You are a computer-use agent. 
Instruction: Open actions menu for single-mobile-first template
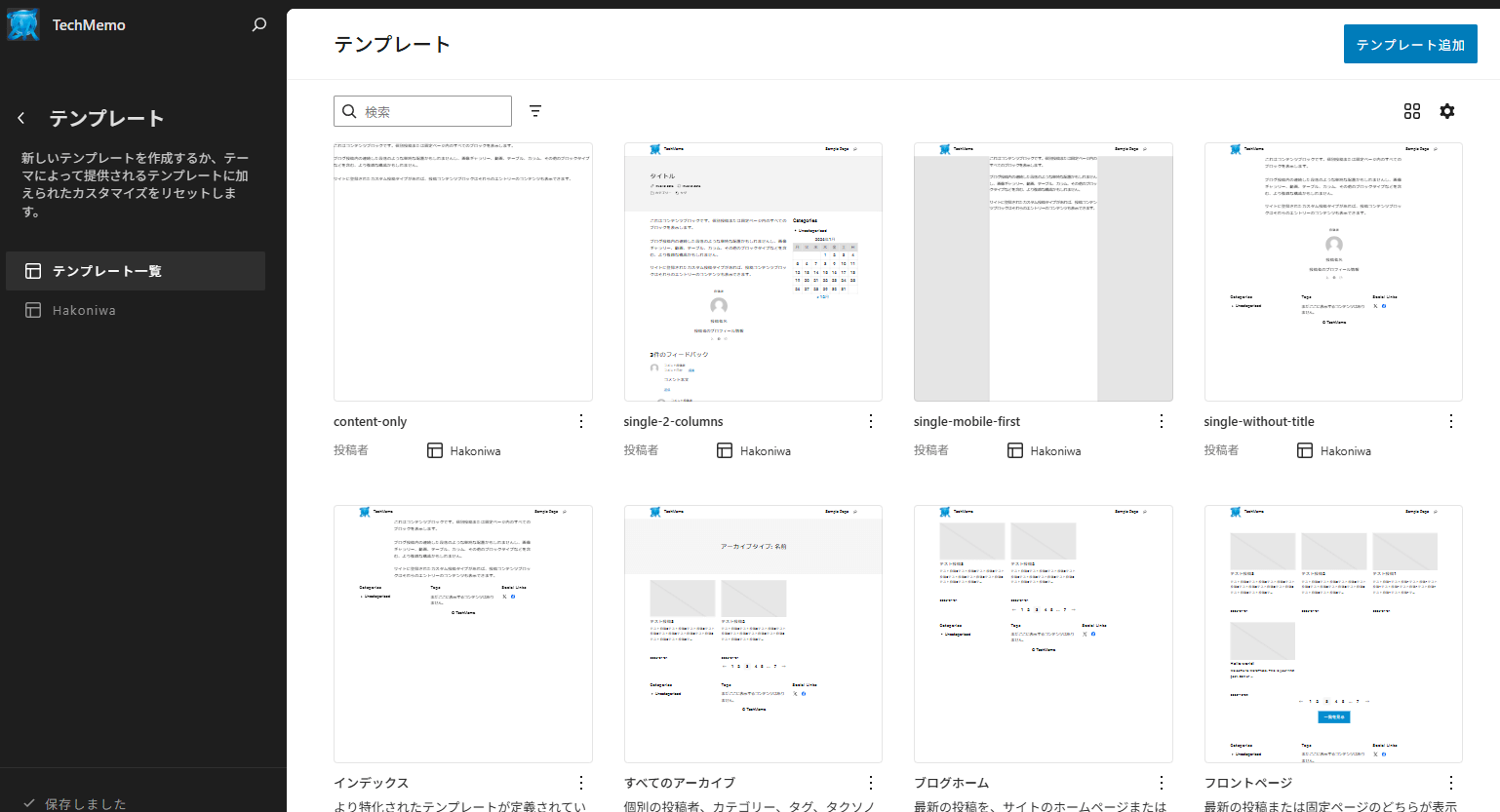(x=1161, y=421)
